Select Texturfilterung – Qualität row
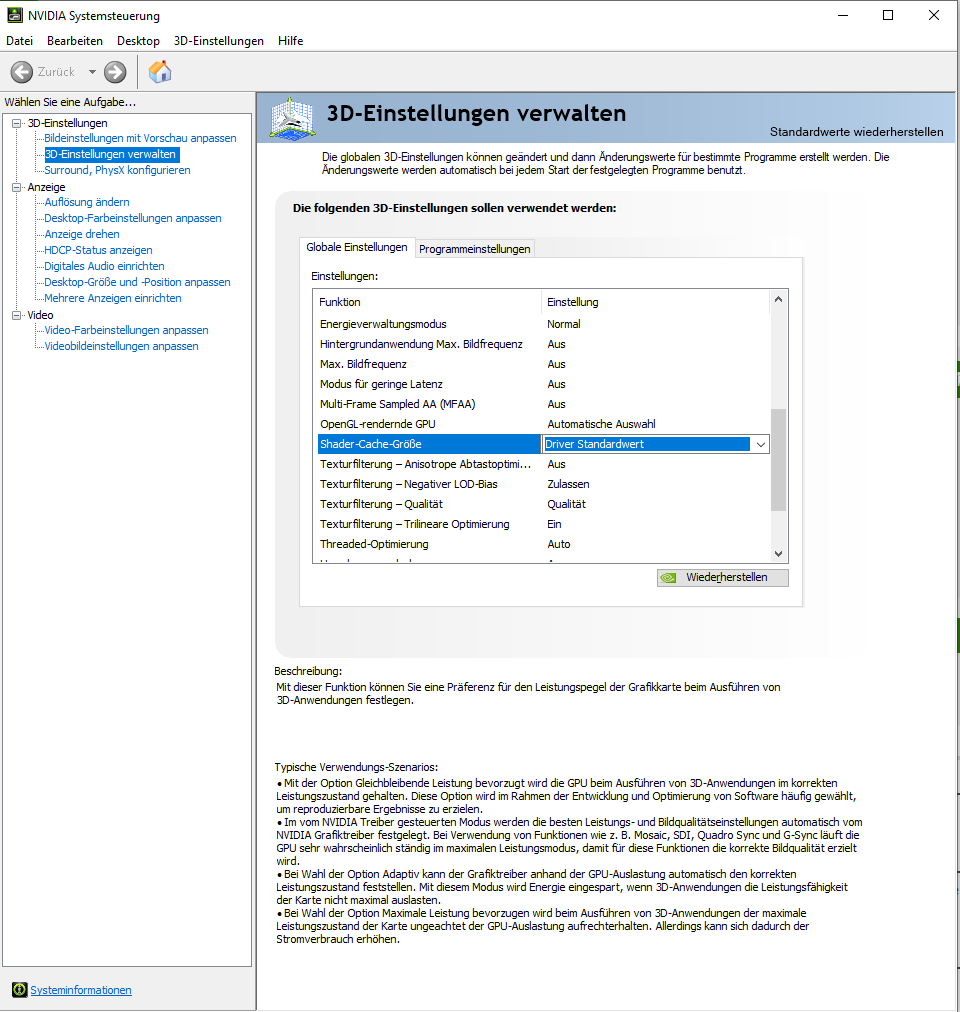The image size is (960, 1012). tap(544, 504)
